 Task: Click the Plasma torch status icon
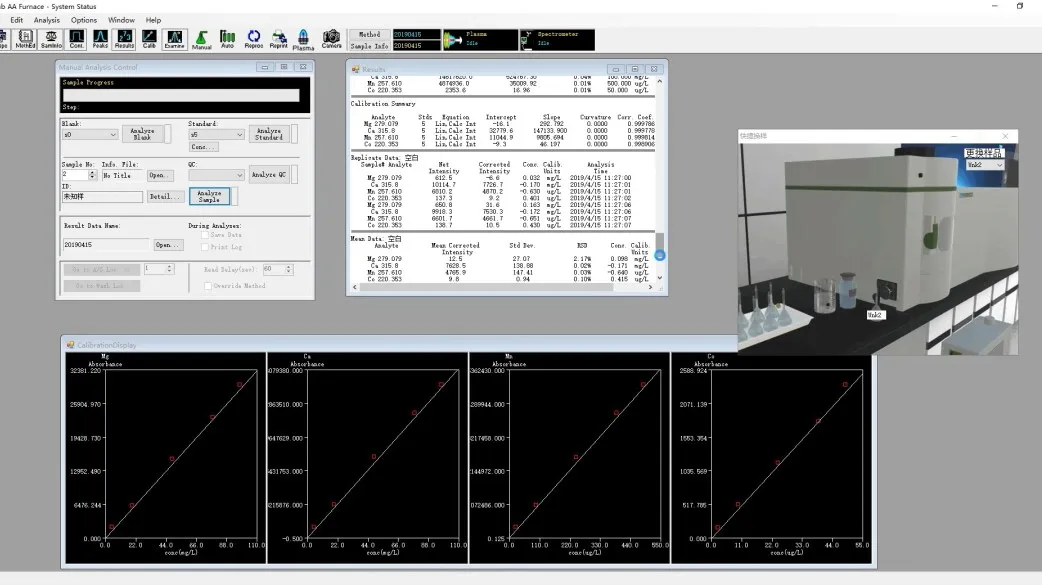pyautogui.click(x=454, y=41)
